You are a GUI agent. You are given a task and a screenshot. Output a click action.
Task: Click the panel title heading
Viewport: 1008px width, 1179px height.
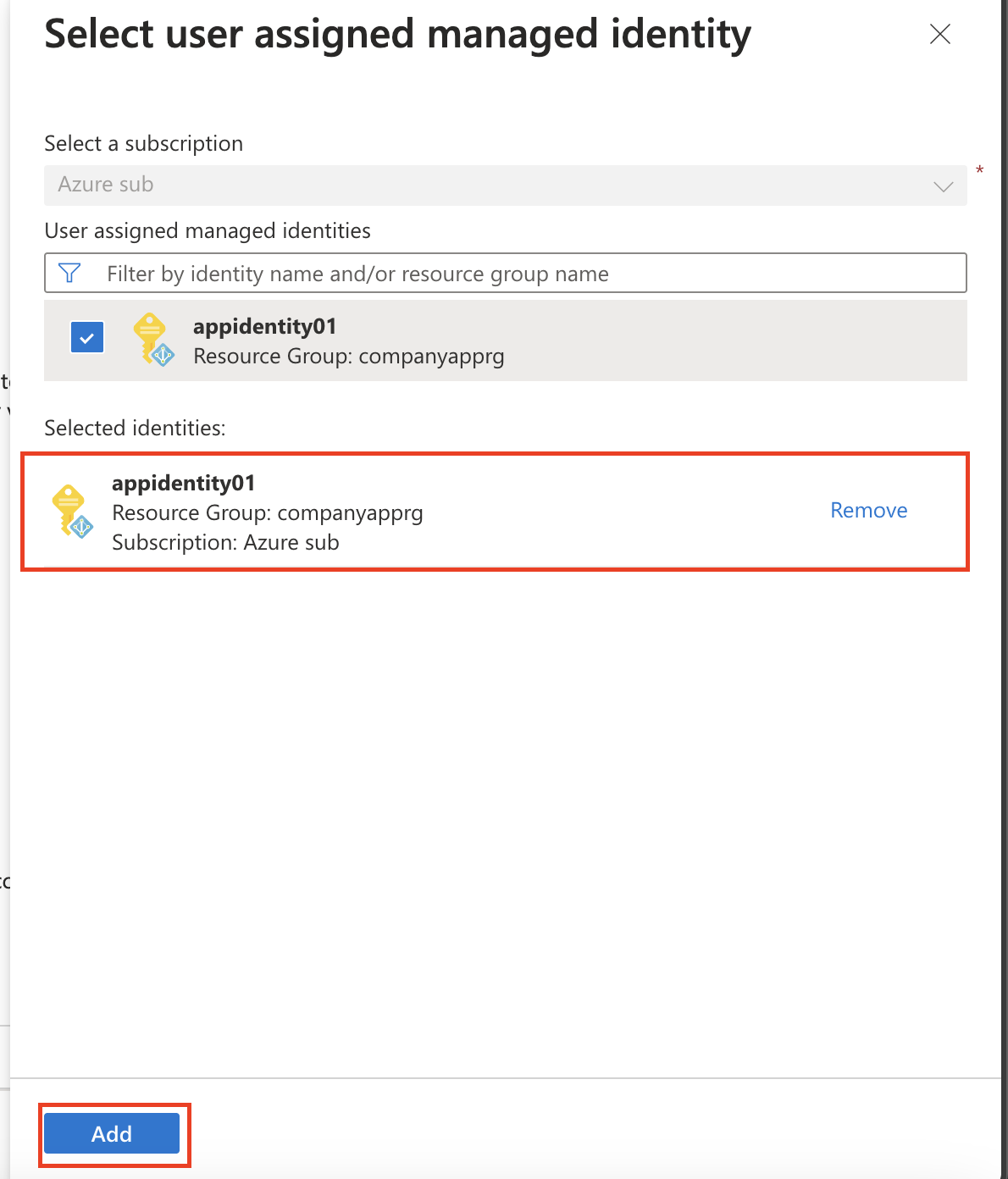coord(397,35)
